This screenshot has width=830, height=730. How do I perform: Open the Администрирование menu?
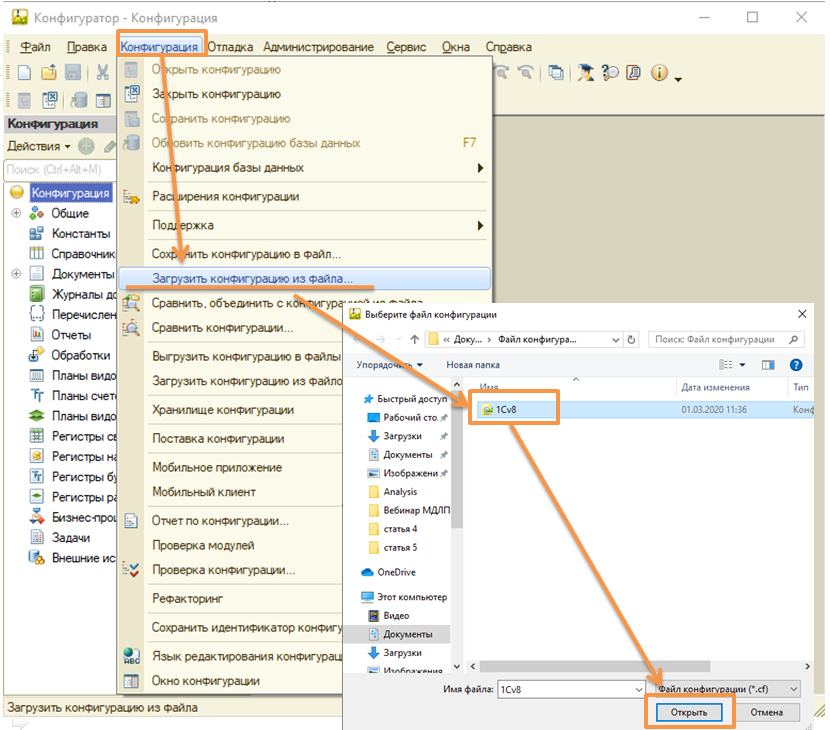(318, 47)
